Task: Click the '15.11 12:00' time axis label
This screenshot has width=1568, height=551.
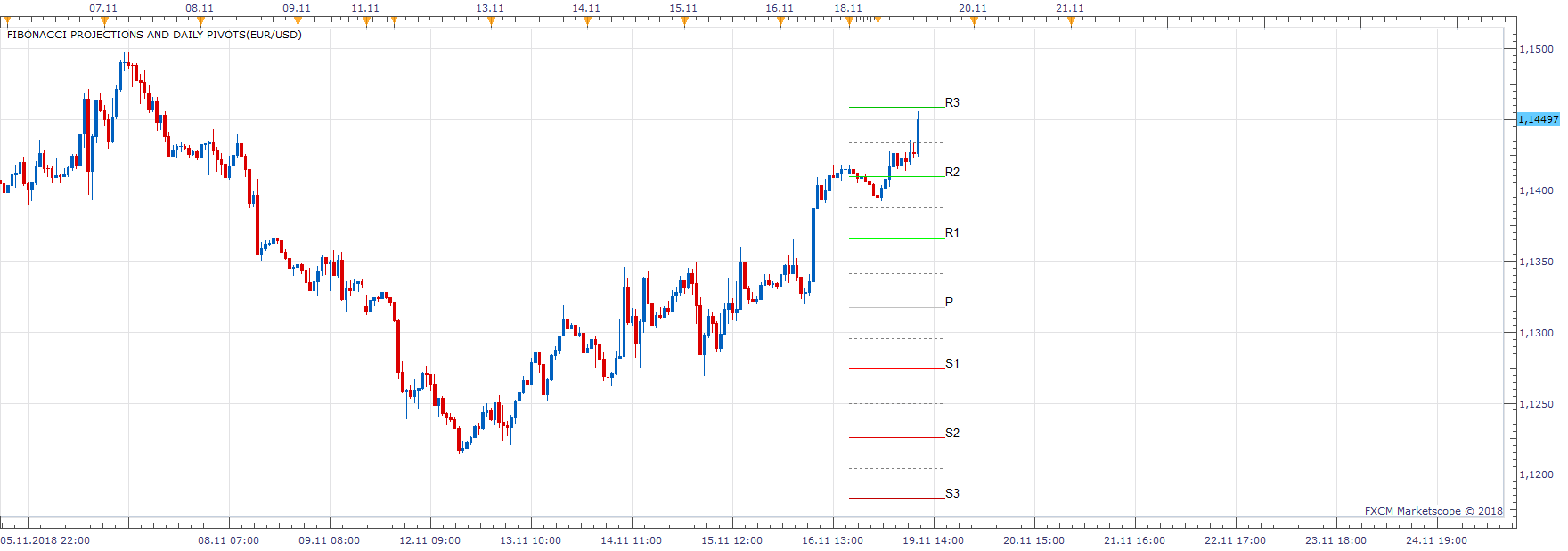Action: pos(732,540)
